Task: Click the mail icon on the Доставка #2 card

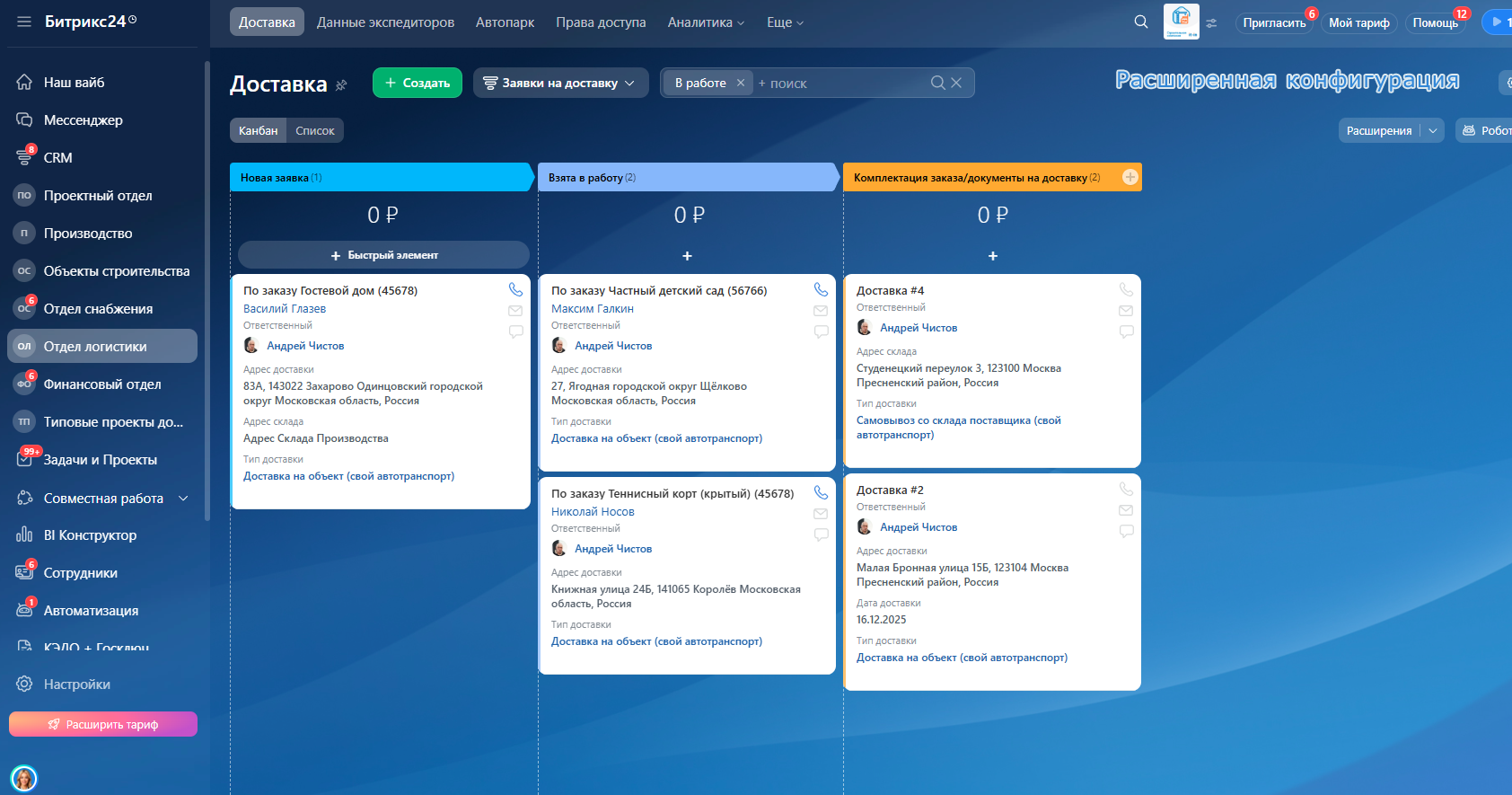Action: coord(1126,510)
